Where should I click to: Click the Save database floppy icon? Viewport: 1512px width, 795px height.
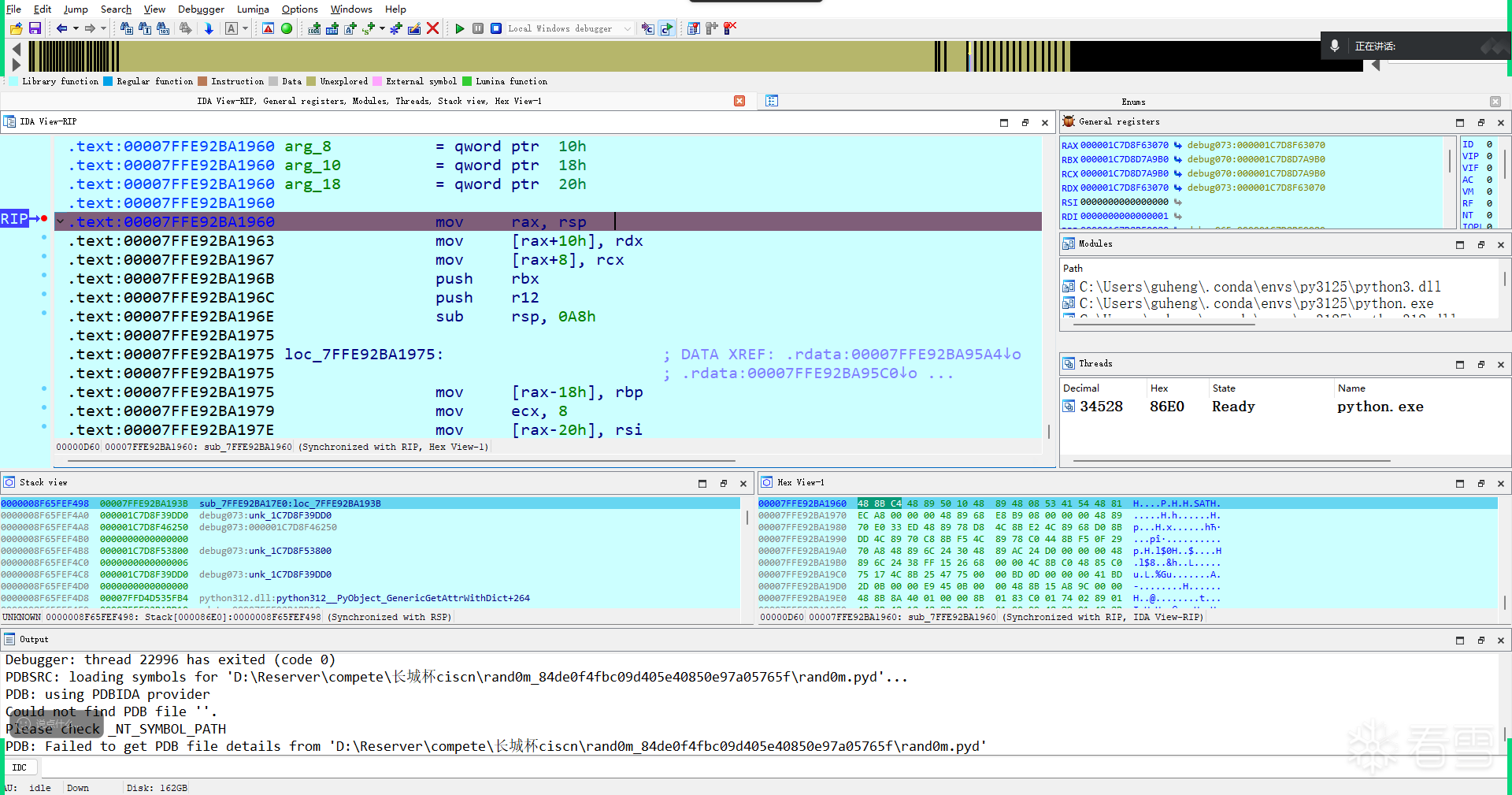(35, 28)
